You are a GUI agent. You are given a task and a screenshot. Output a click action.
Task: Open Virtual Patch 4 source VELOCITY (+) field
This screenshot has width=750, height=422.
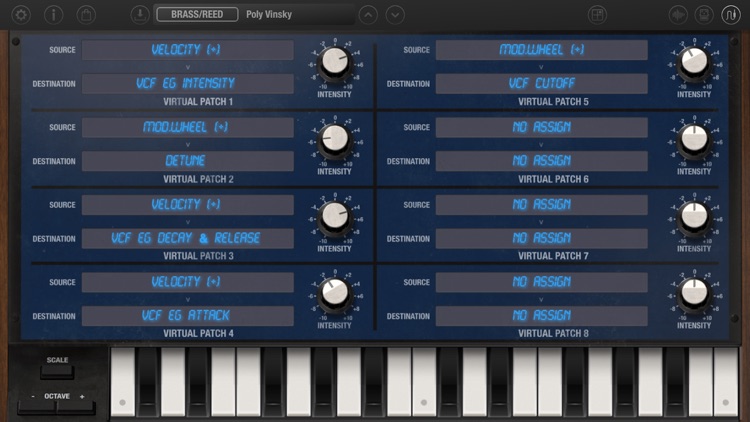coord(188,282)
